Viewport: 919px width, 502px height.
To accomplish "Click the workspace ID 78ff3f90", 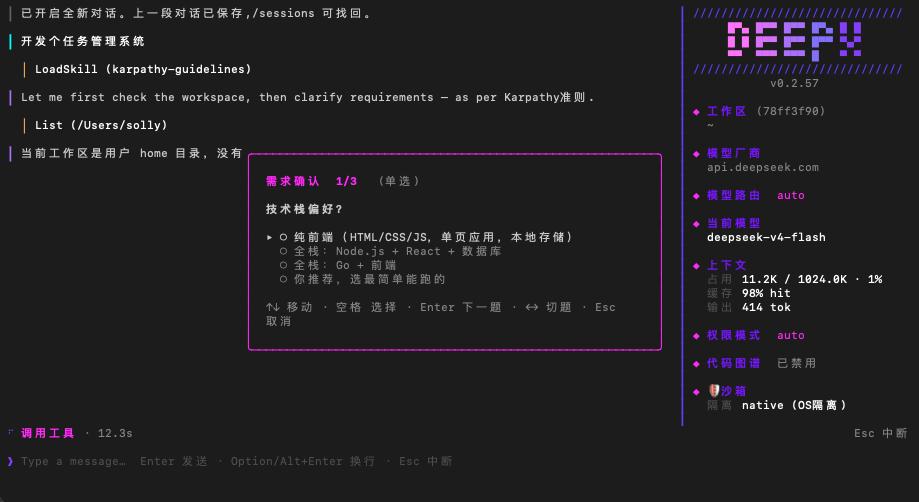I will tap(791, 111).
